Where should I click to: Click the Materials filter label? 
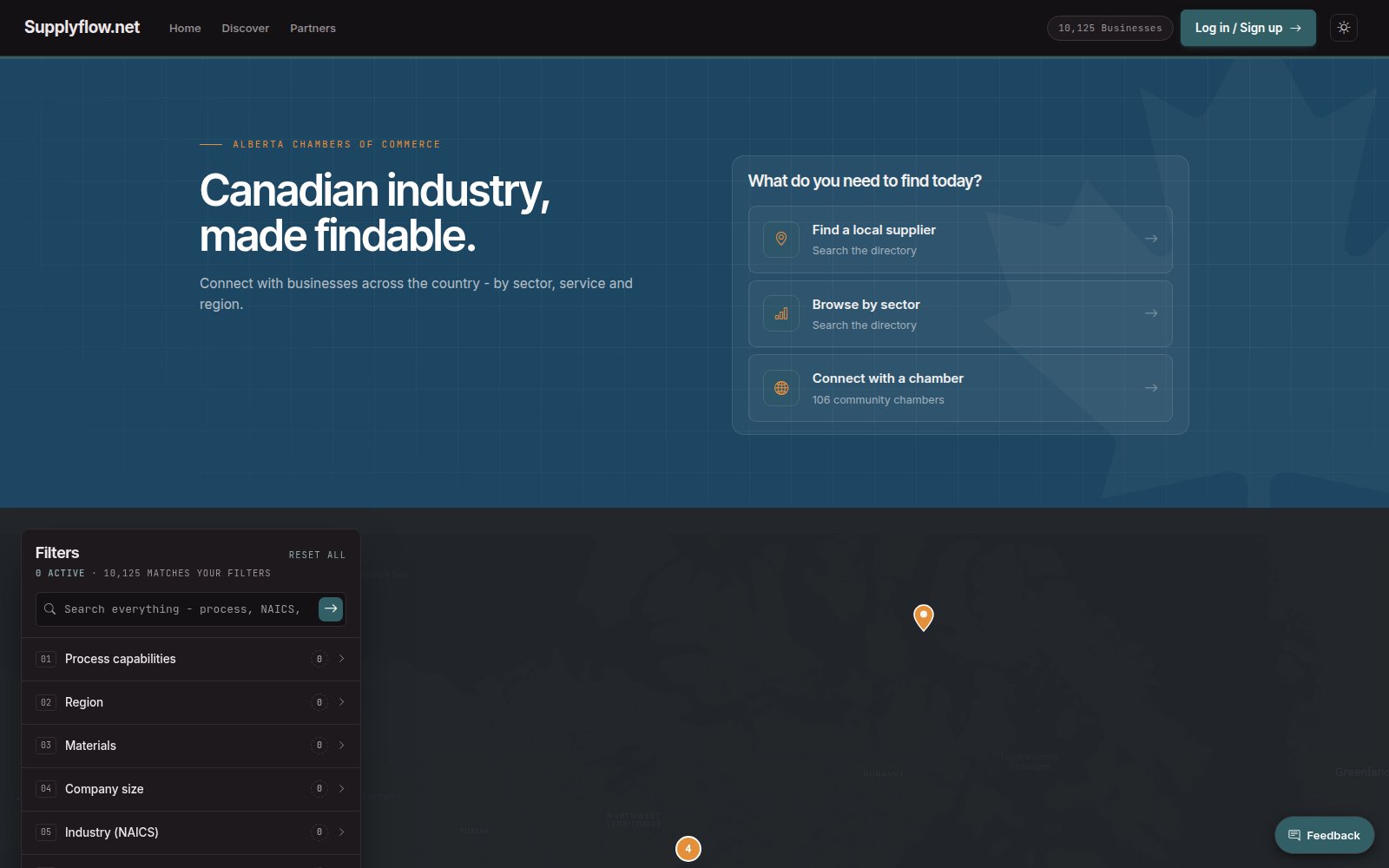tap(90, 746)
